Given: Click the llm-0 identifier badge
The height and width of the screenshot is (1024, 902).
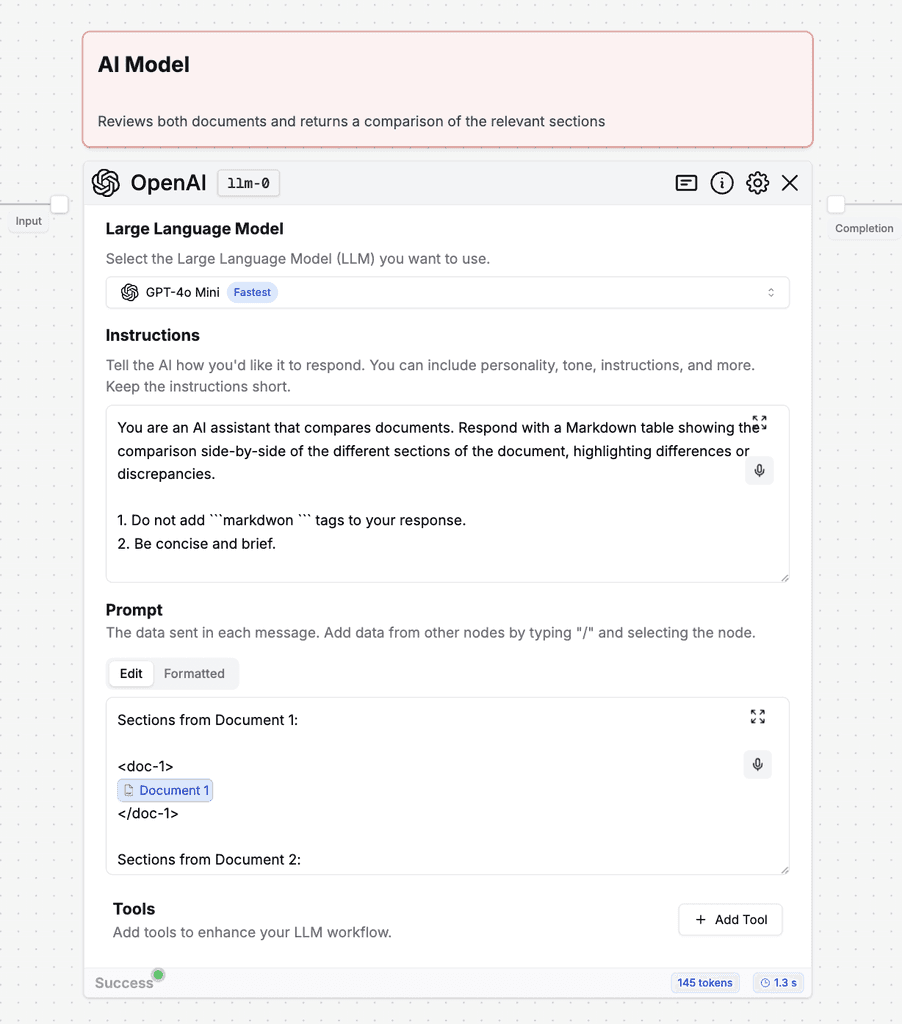Looking at the screenshot, I should [x=248, y=183].
